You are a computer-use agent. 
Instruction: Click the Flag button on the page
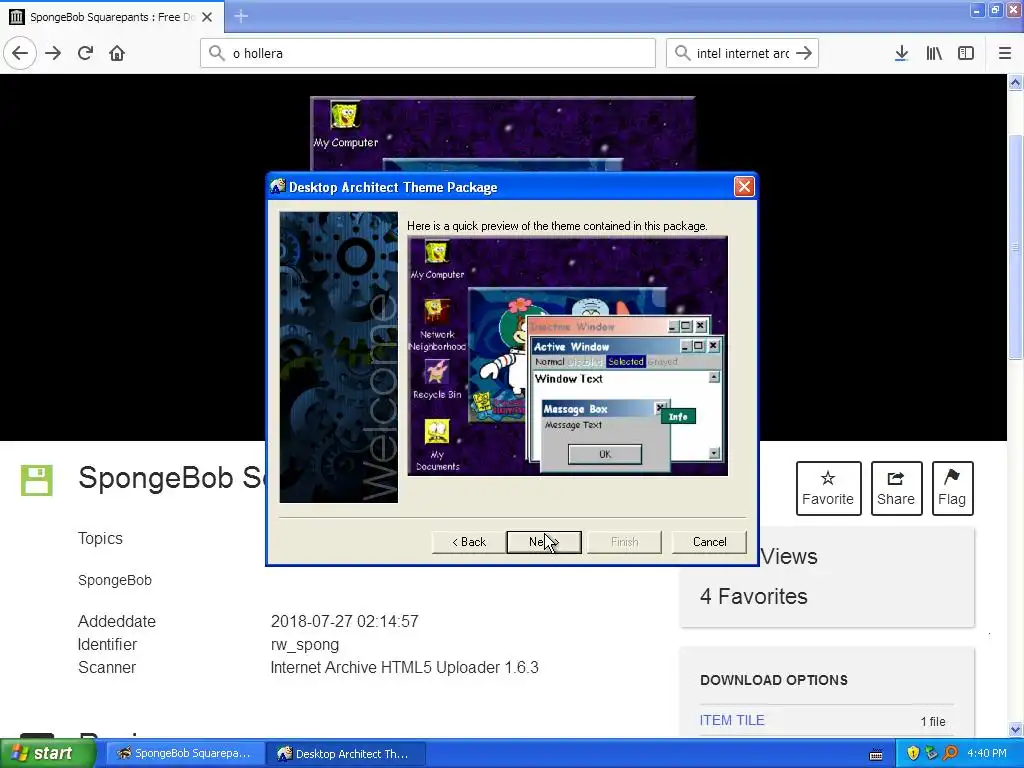tap(952, 488)
